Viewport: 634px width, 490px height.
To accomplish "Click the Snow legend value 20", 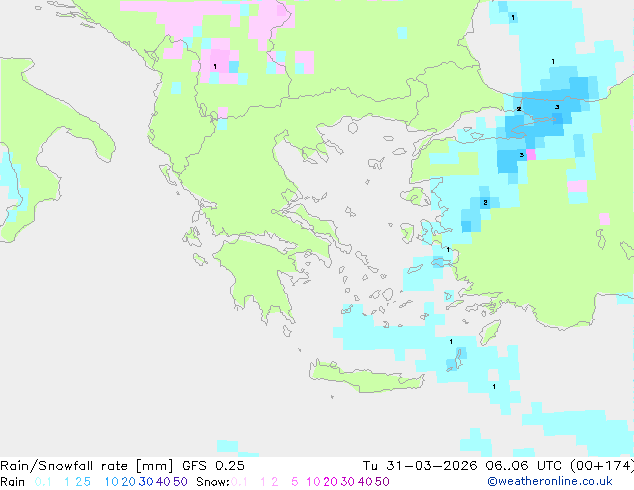I will [330, 482].
